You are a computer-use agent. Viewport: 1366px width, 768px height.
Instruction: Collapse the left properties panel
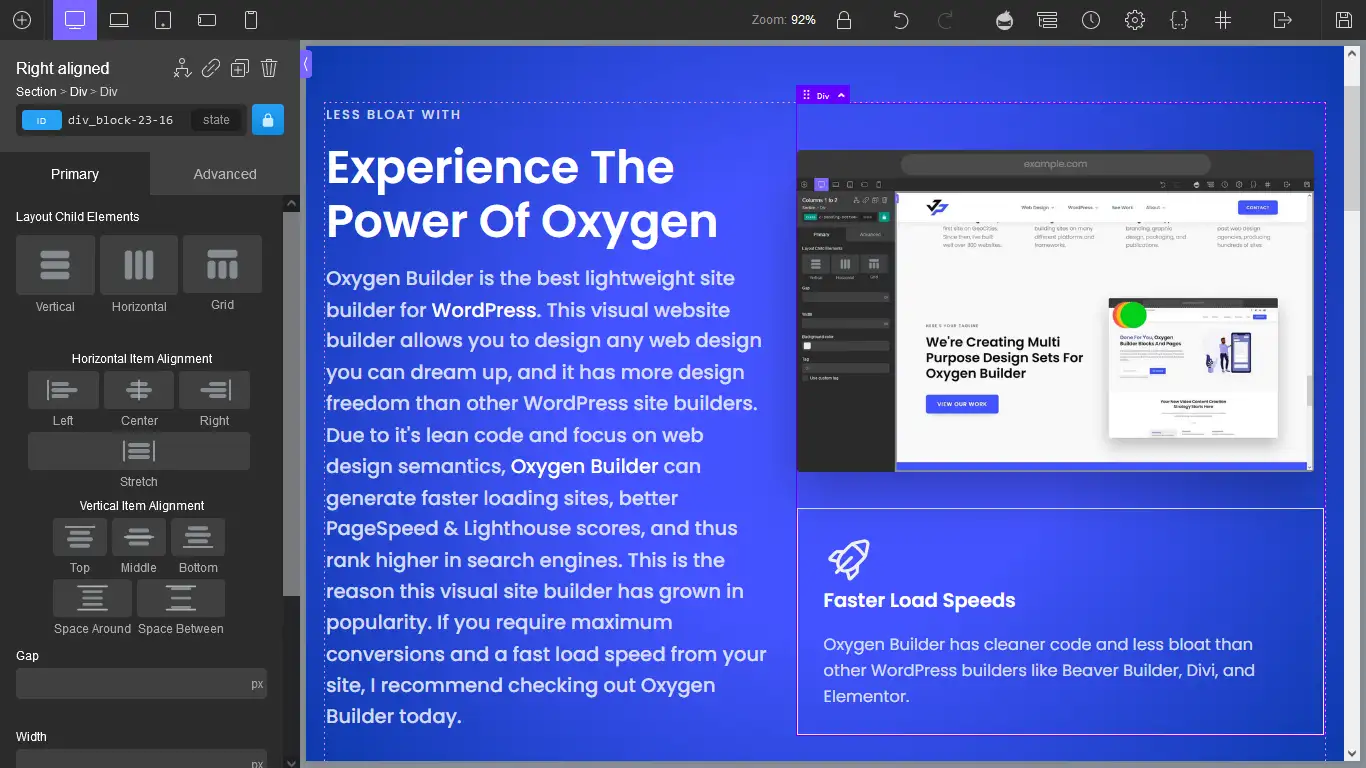[306, 62]
